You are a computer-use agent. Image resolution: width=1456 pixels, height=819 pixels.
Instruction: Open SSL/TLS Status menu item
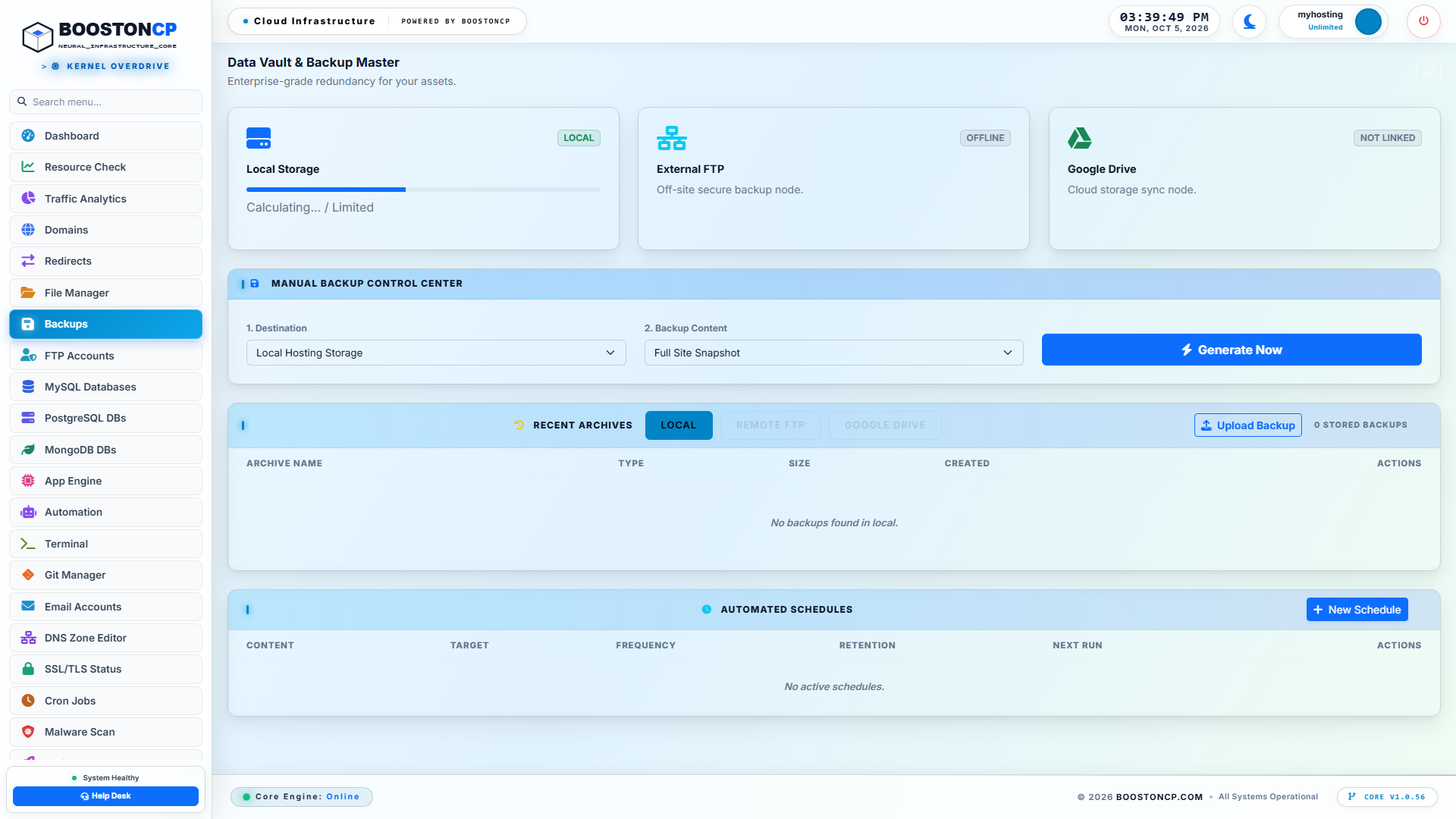(105, 669)
